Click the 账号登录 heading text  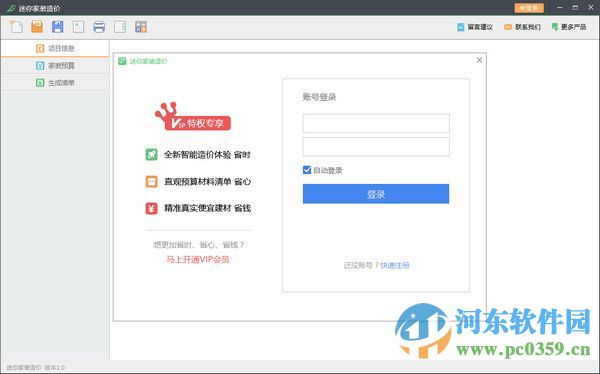click(319, 97)
